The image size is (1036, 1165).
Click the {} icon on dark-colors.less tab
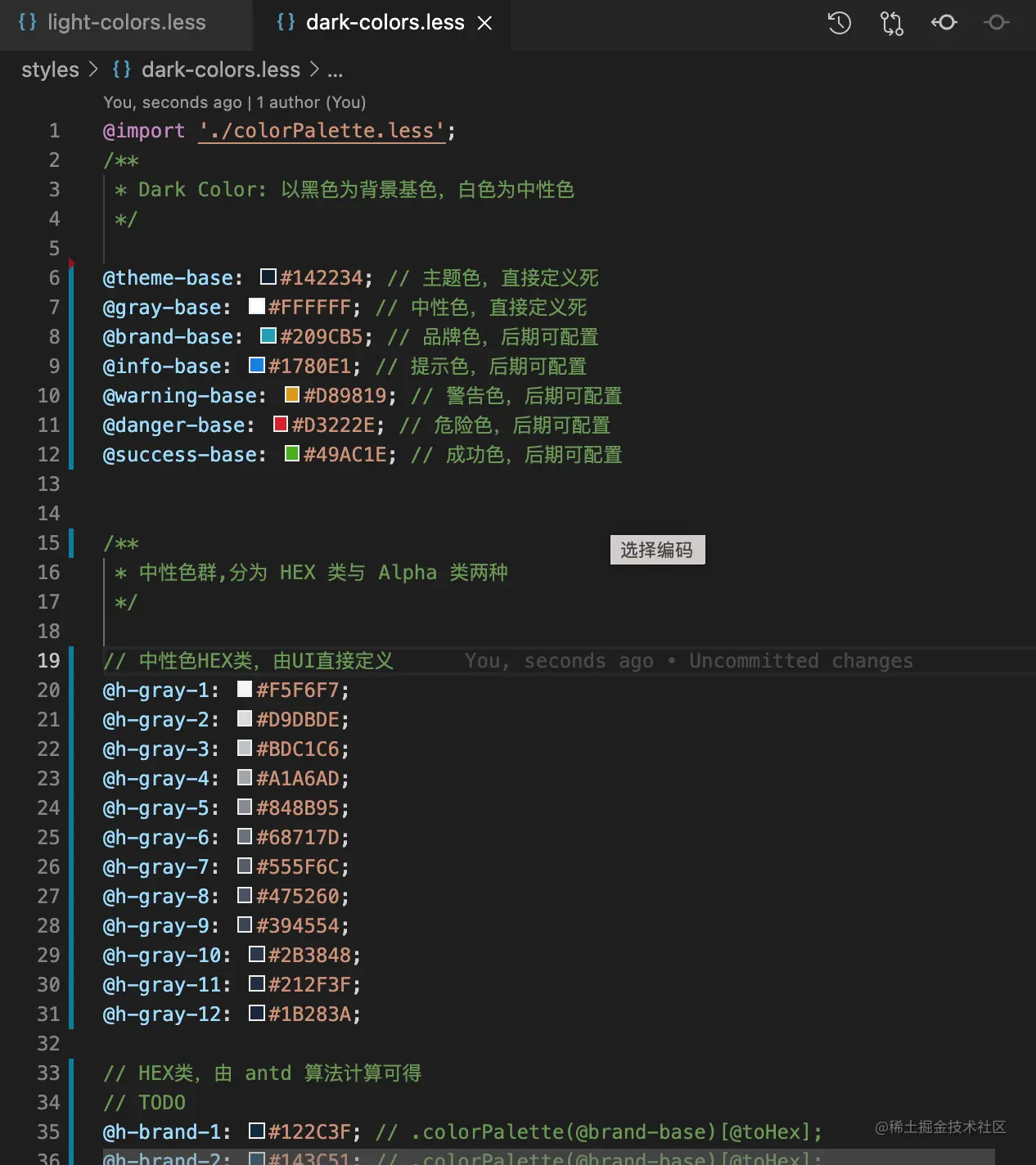point(285,22)
